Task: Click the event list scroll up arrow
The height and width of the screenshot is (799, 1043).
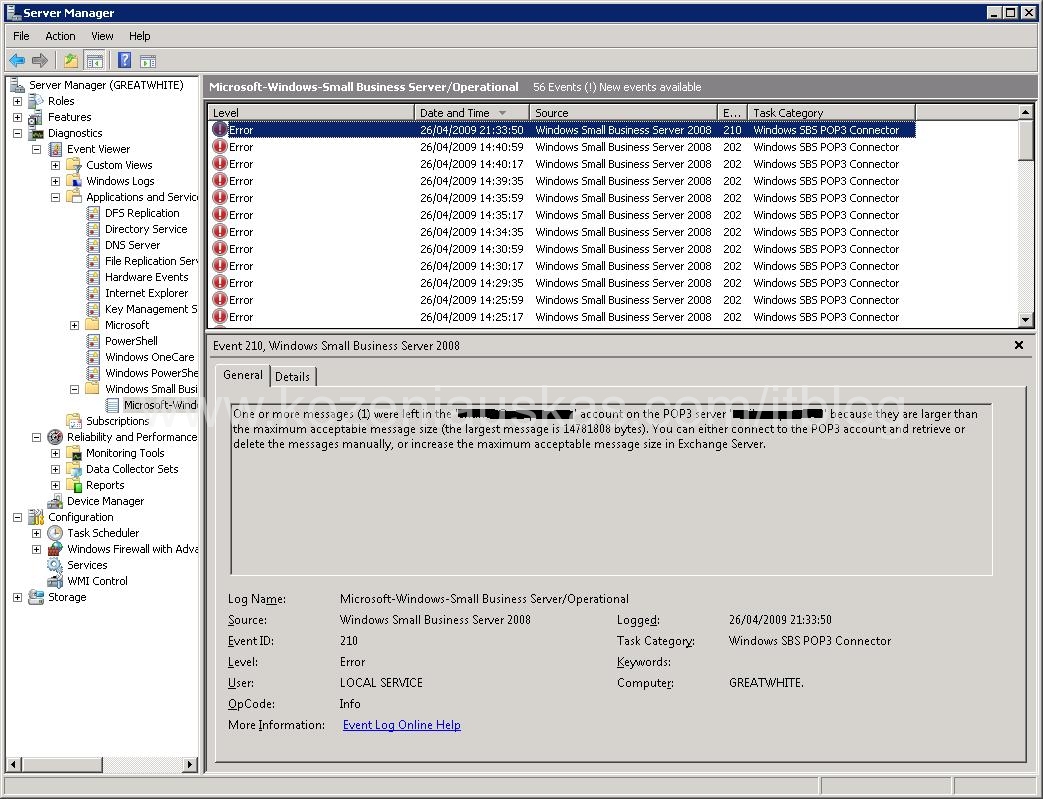Action: coord(1025,112)
